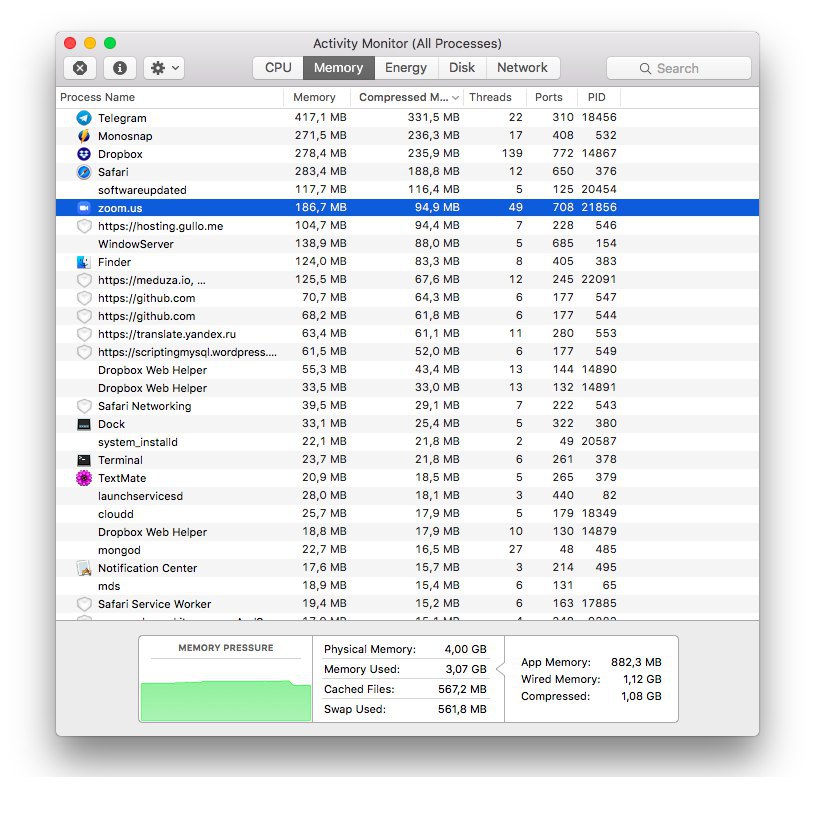The width and height of the screenshot is (815, 816).
Task: Click the Safari Service Worker shield icon
Action: point(84,604)
